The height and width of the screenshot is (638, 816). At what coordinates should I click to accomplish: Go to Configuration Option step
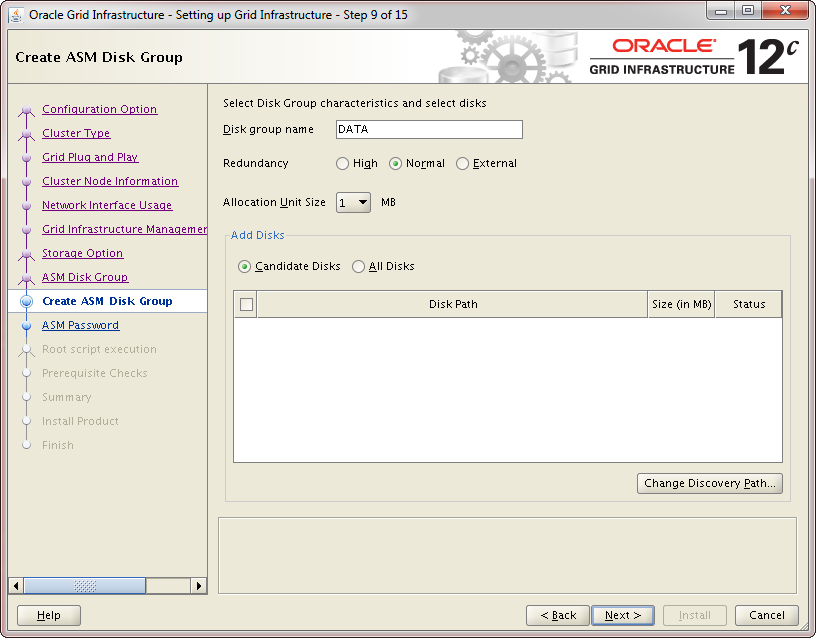[99, 109]
